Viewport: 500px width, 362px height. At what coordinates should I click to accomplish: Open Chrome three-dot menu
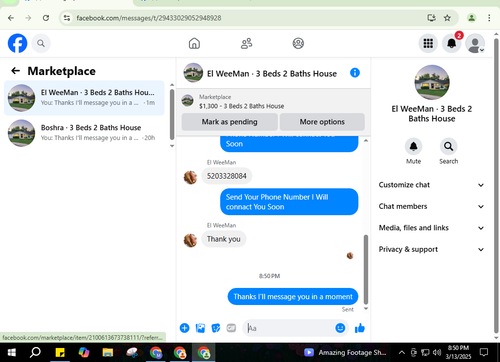489,18
